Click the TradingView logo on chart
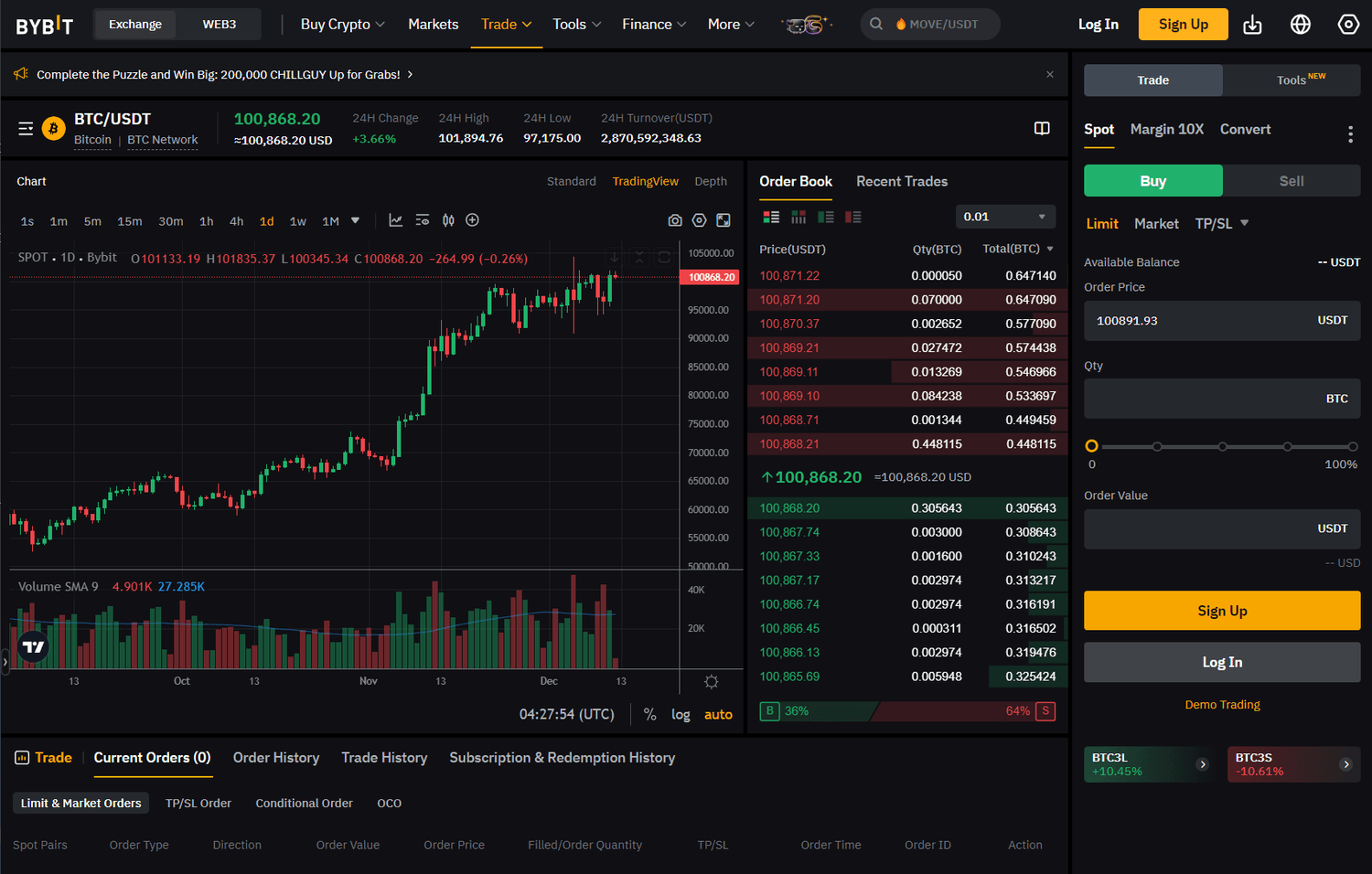The image size is (1372, 874). (x=33, y=646)
